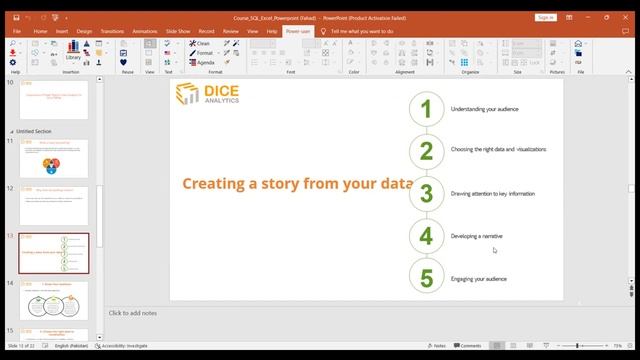The height and width of the screenshot is (360, 640).
Task: Switch to the Animations ribbon tab
Action: (x=144, y=31)
